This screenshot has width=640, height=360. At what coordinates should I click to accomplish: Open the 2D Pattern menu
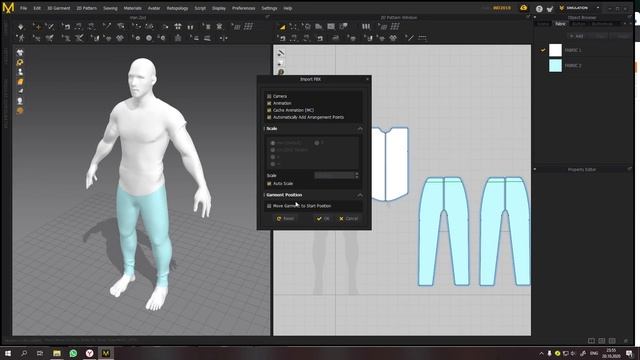tap(87, 8)
